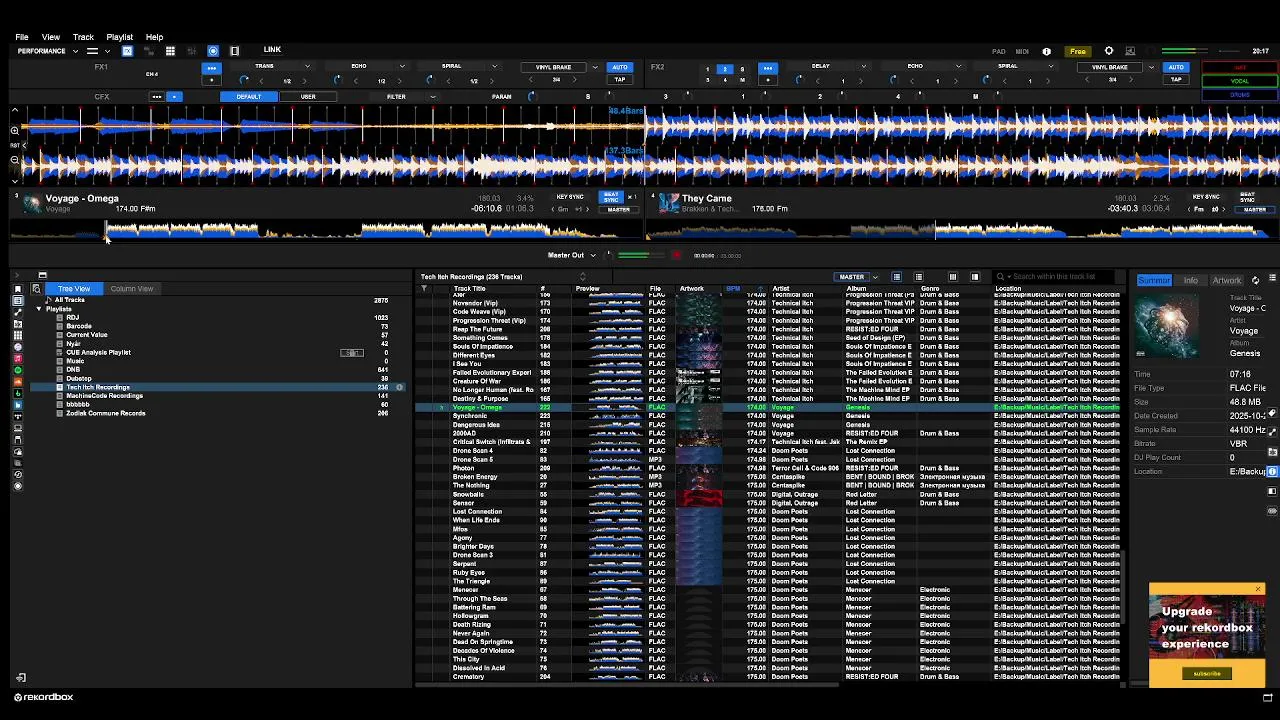Close the upgrade rekordbox ad
Image resolution: width=1280 pixels, height=720 pixels.
click(x=1258, y=589)
